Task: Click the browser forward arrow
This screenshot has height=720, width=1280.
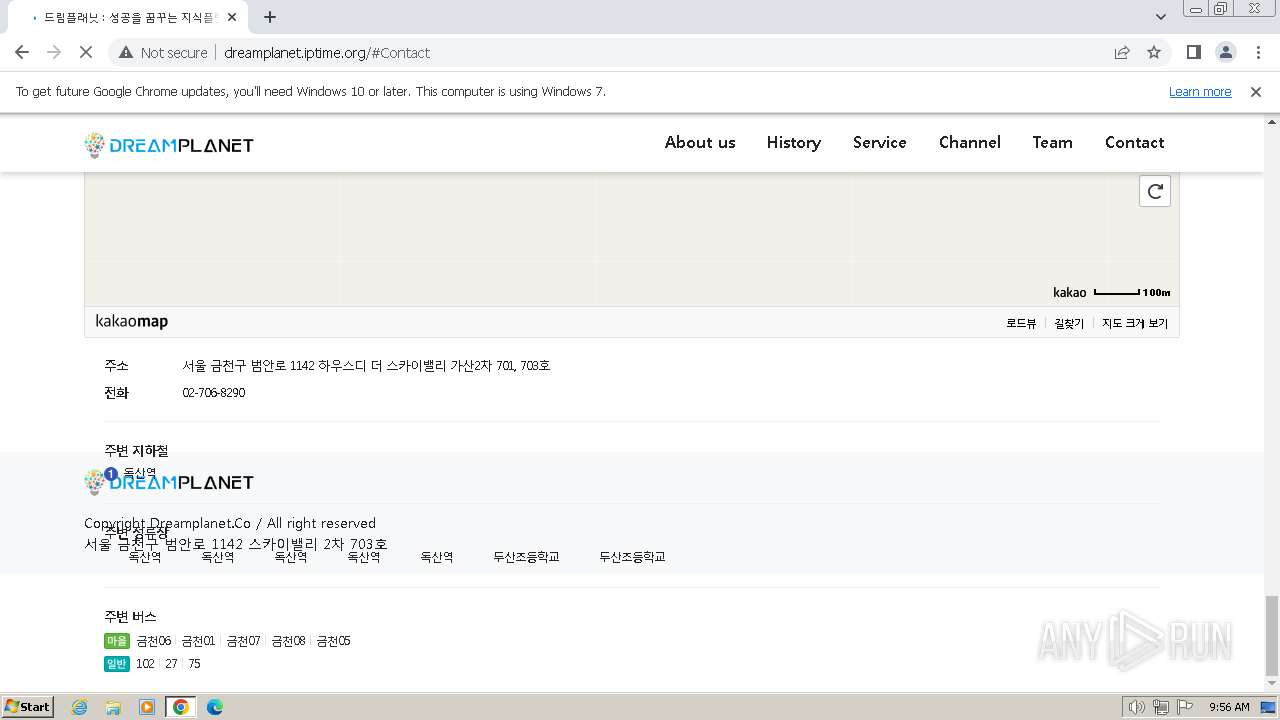Action: click(x=54, y=52)
